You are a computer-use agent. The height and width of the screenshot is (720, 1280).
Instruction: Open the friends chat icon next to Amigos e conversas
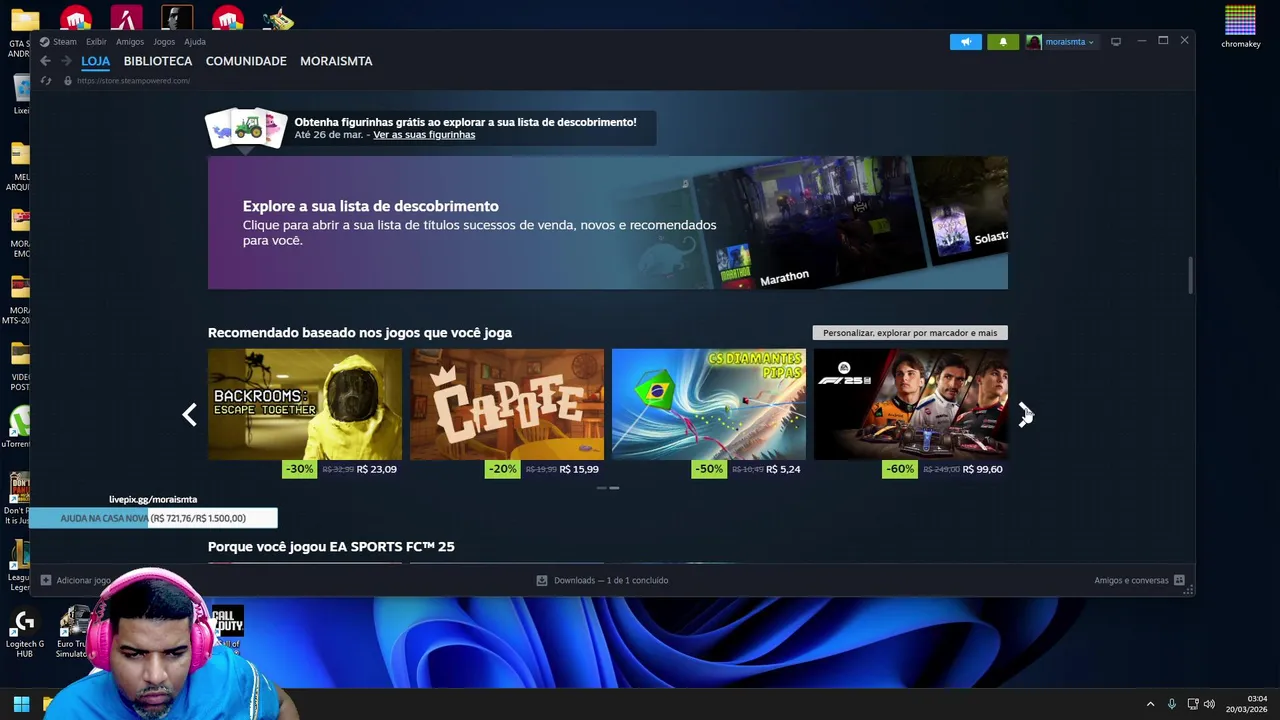pos(1179,580)
